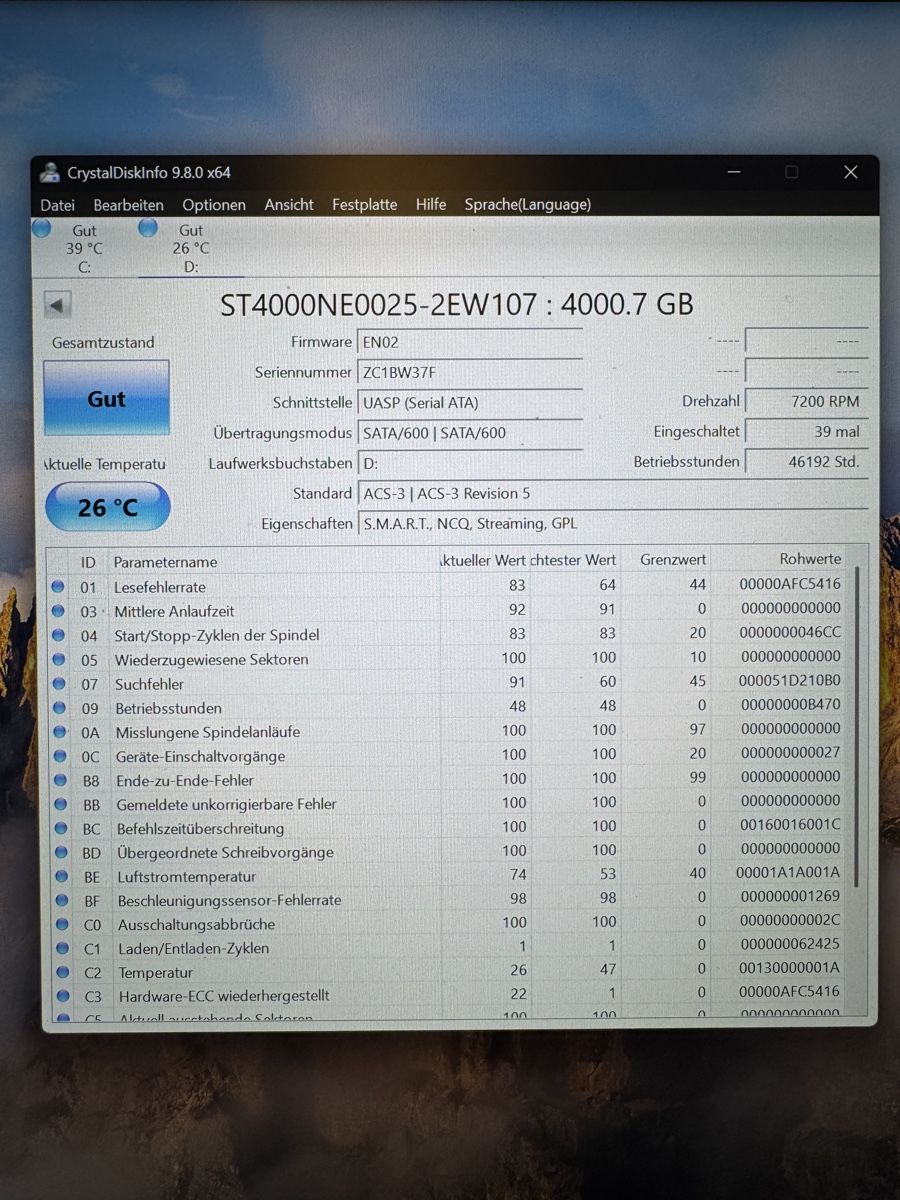Viewport: 900px width, 1200px height.
Task: Click the Eingeschaltet field 39 mal
Action: pyautogui.click(x=806, y=431)
